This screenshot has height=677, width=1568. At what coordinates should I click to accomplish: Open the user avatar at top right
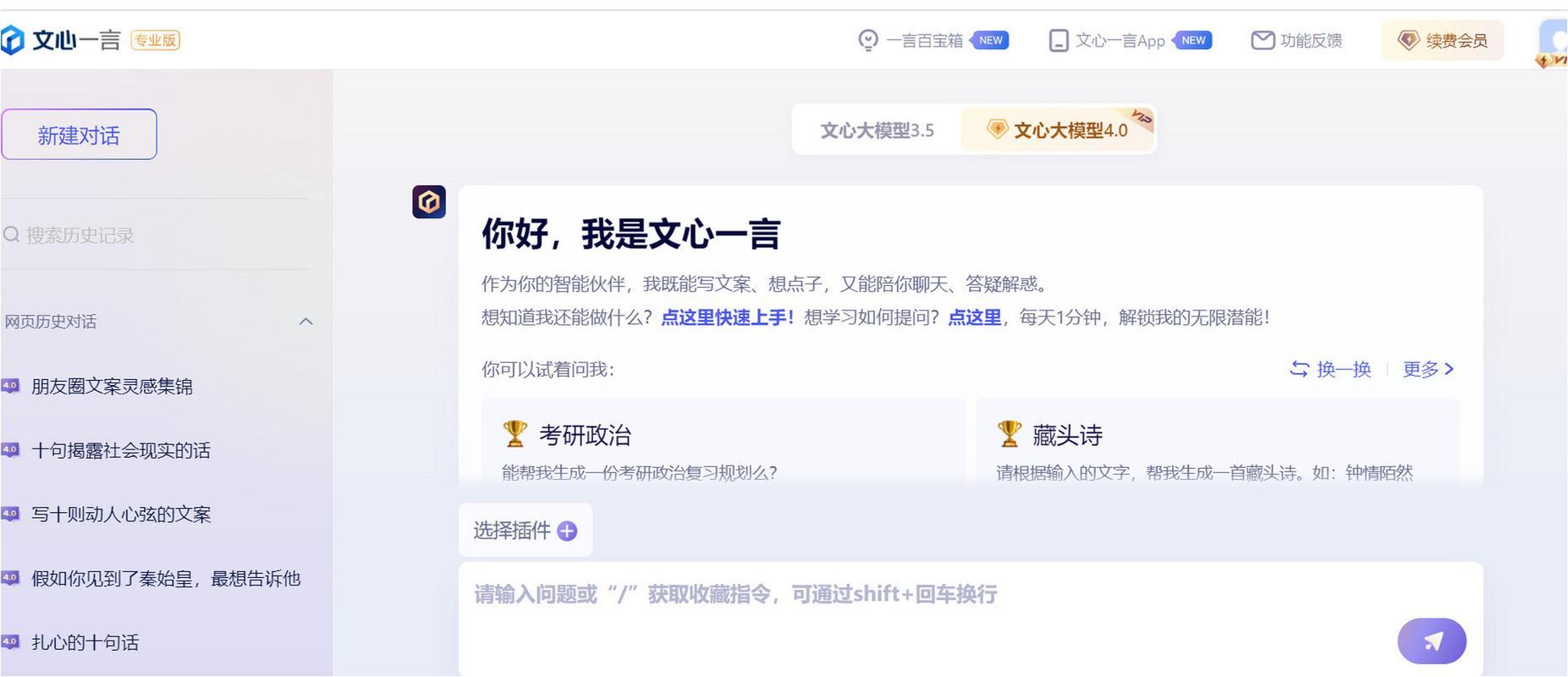[x=1554, y=42]
